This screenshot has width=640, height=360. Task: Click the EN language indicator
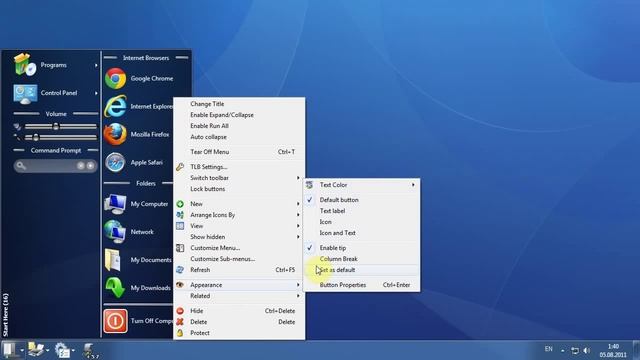549,349
